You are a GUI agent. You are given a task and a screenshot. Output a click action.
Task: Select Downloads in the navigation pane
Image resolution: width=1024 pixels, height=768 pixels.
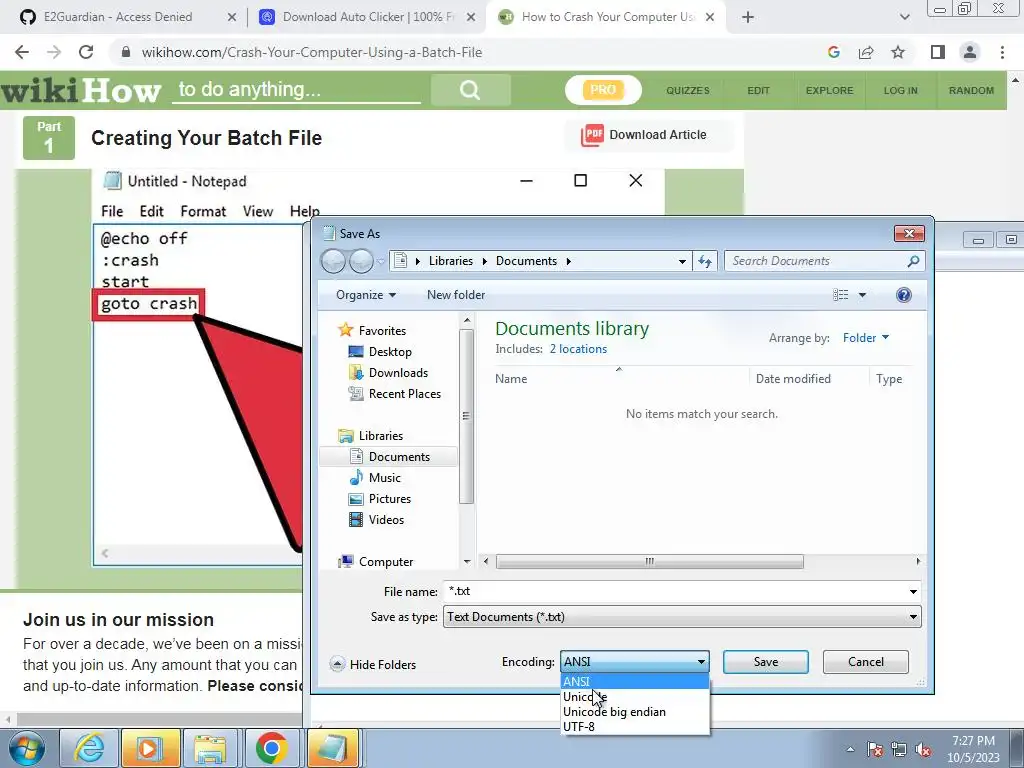tap(398, 373)
